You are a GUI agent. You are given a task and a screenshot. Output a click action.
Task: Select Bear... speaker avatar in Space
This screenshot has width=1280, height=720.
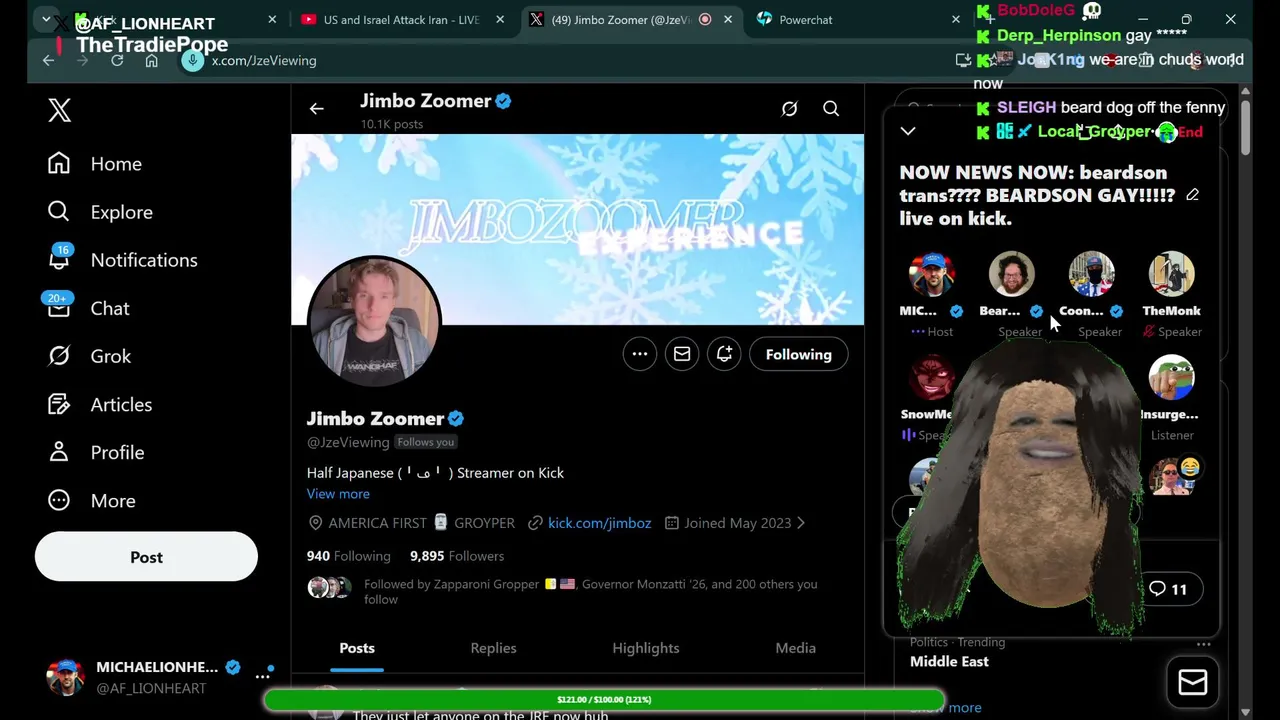coord(1011,274)
